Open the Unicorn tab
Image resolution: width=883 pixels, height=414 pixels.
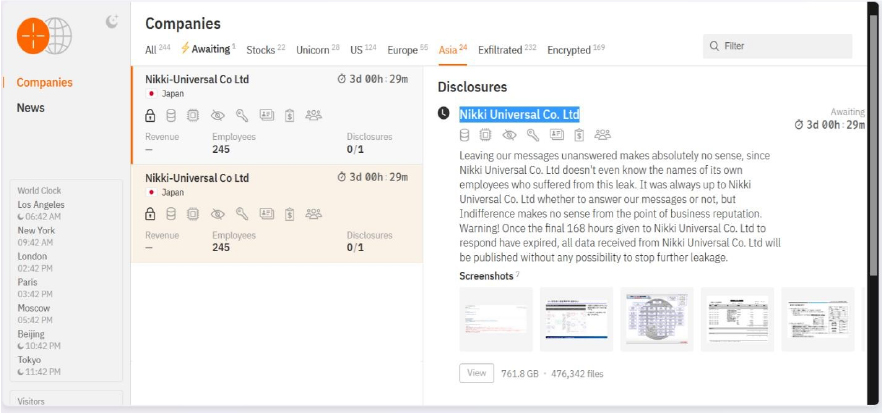(x=318, y=50)
